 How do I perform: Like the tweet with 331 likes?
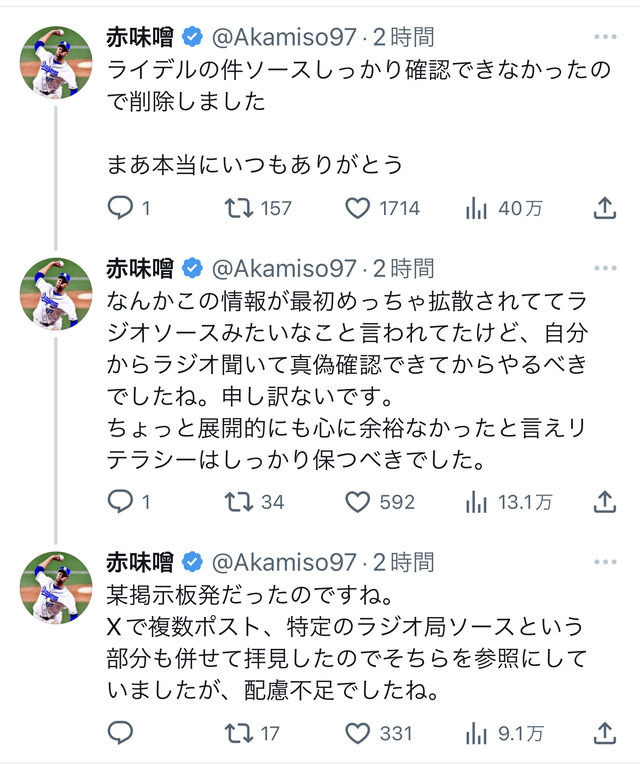pyautogui.click(x=358, y=733)
